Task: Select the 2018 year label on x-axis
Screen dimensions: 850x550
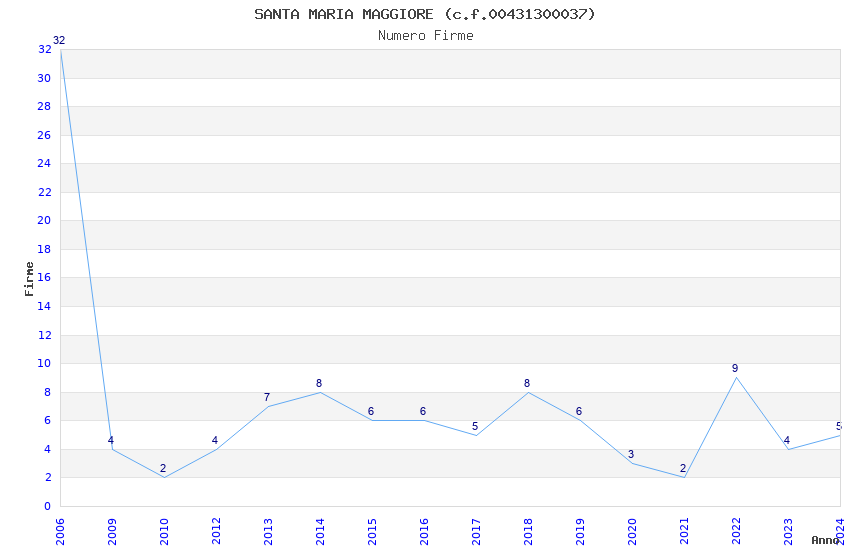Action: click(528, 532)
